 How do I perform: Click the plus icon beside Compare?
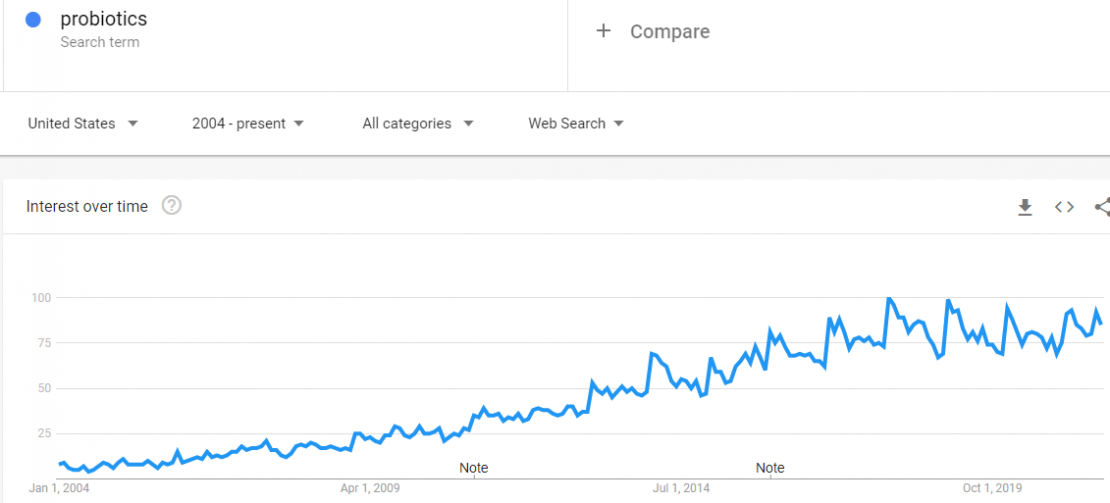pyautogui.click(x=603, y=31)
